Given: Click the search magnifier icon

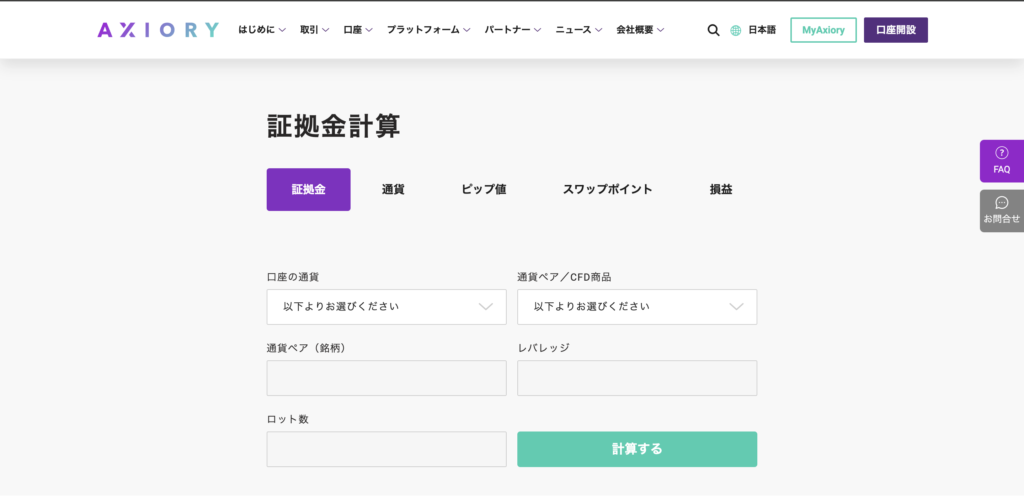Looking at the screenshot, I should click(x=713, y=30).
